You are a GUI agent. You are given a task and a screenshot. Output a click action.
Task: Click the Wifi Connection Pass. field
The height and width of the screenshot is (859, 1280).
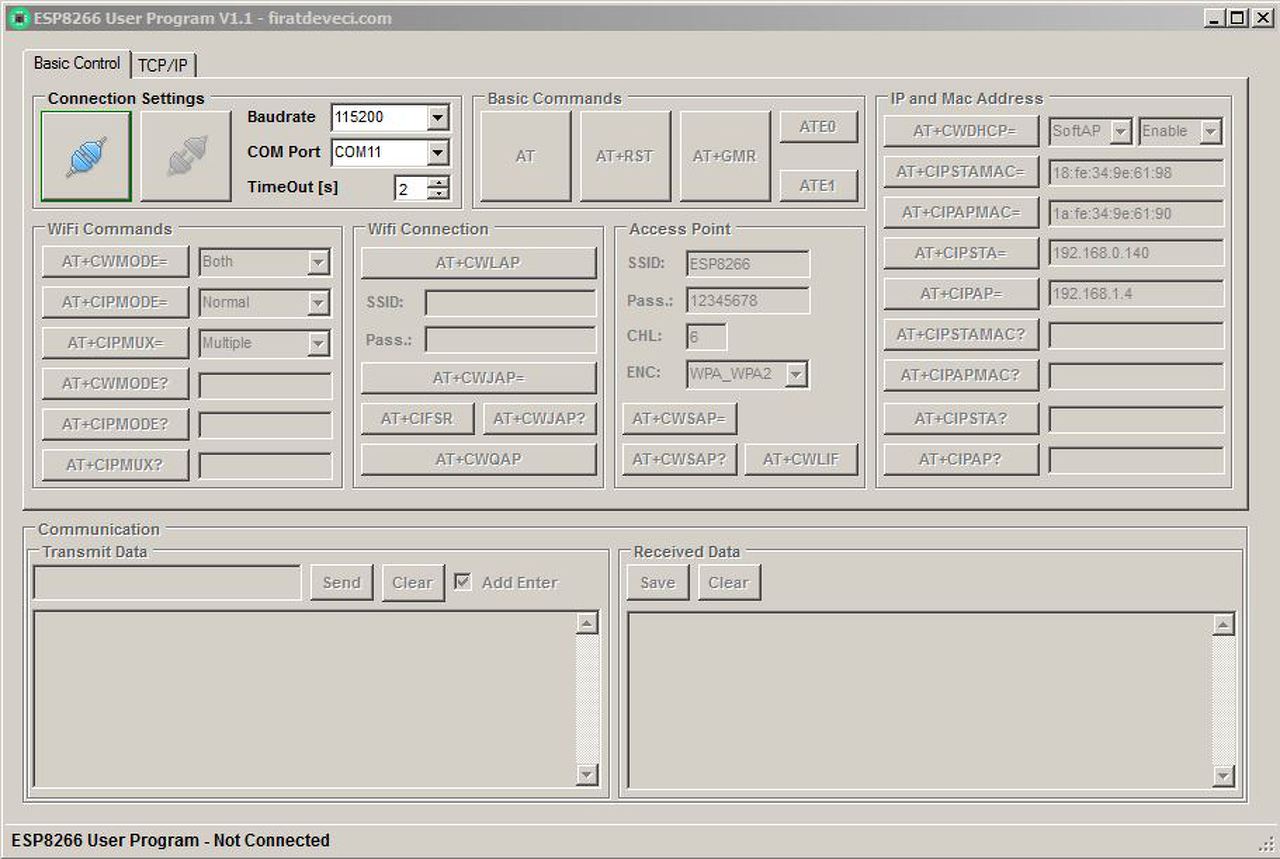[510, 340]
